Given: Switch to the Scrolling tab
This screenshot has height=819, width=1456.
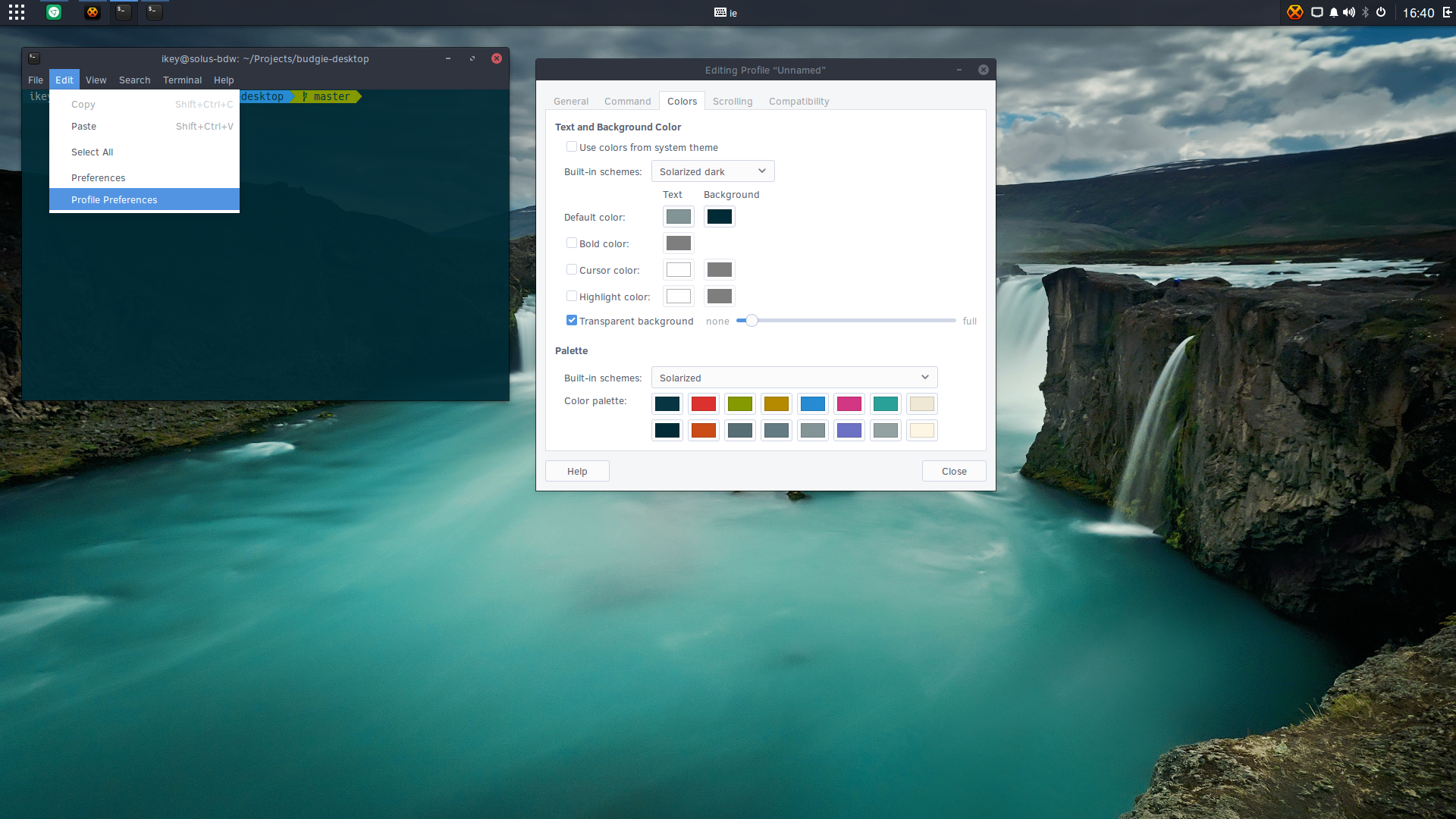Looking at the screenshot, I should pos(733,102).
